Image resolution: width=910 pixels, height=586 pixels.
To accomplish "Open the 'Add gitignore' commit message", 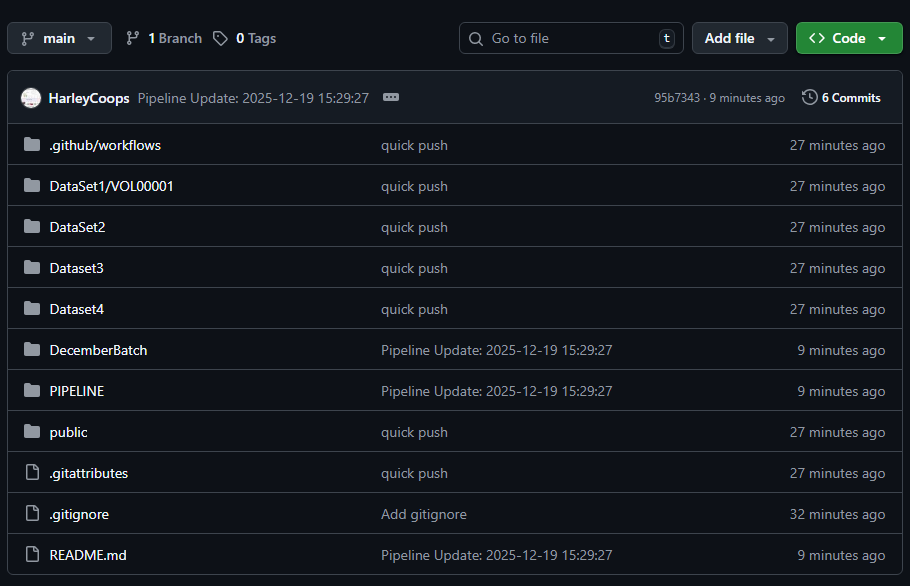I will (423, 514).
